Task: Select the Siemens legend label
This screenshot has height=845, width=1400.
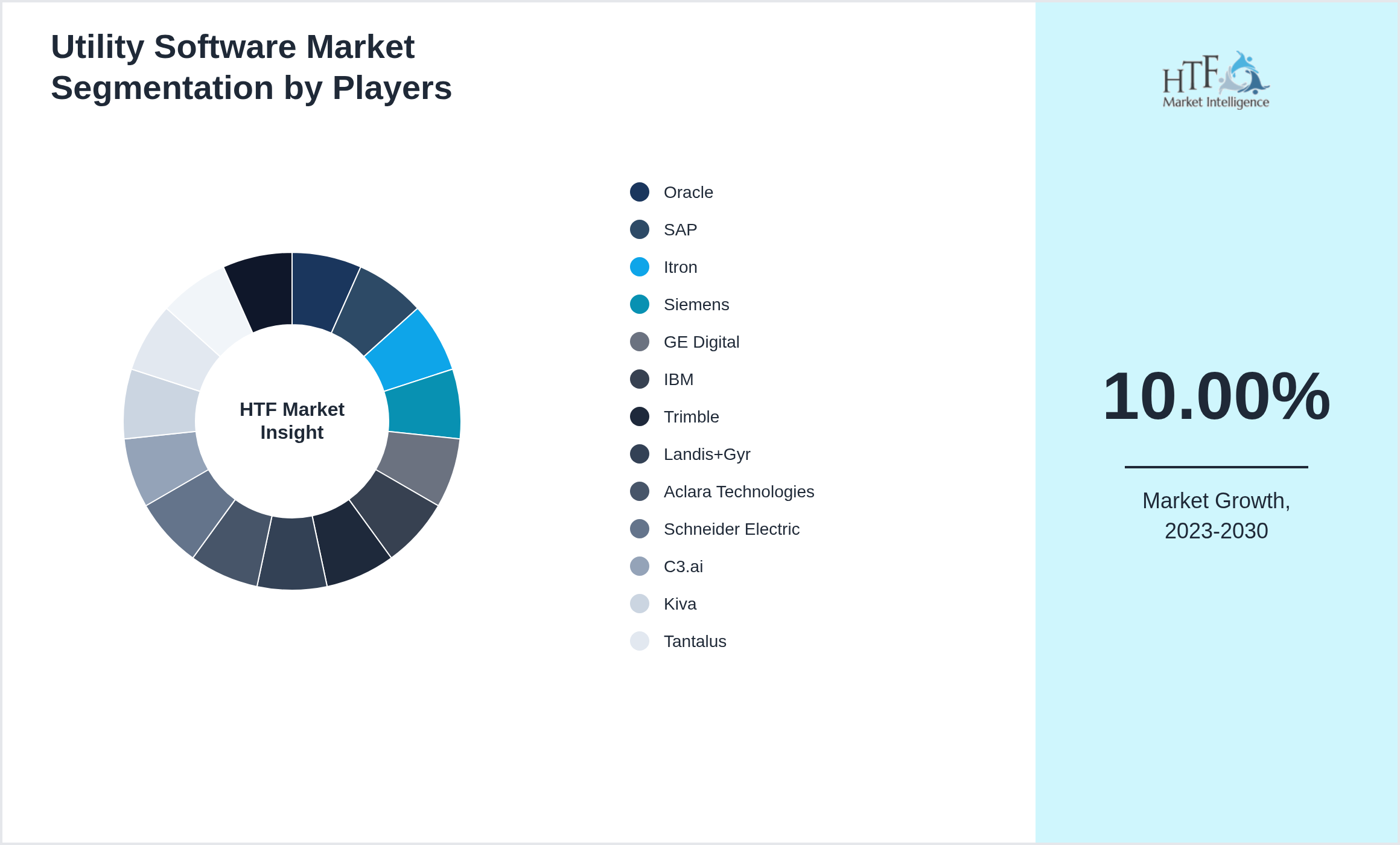Action: [x=696, y=304]
